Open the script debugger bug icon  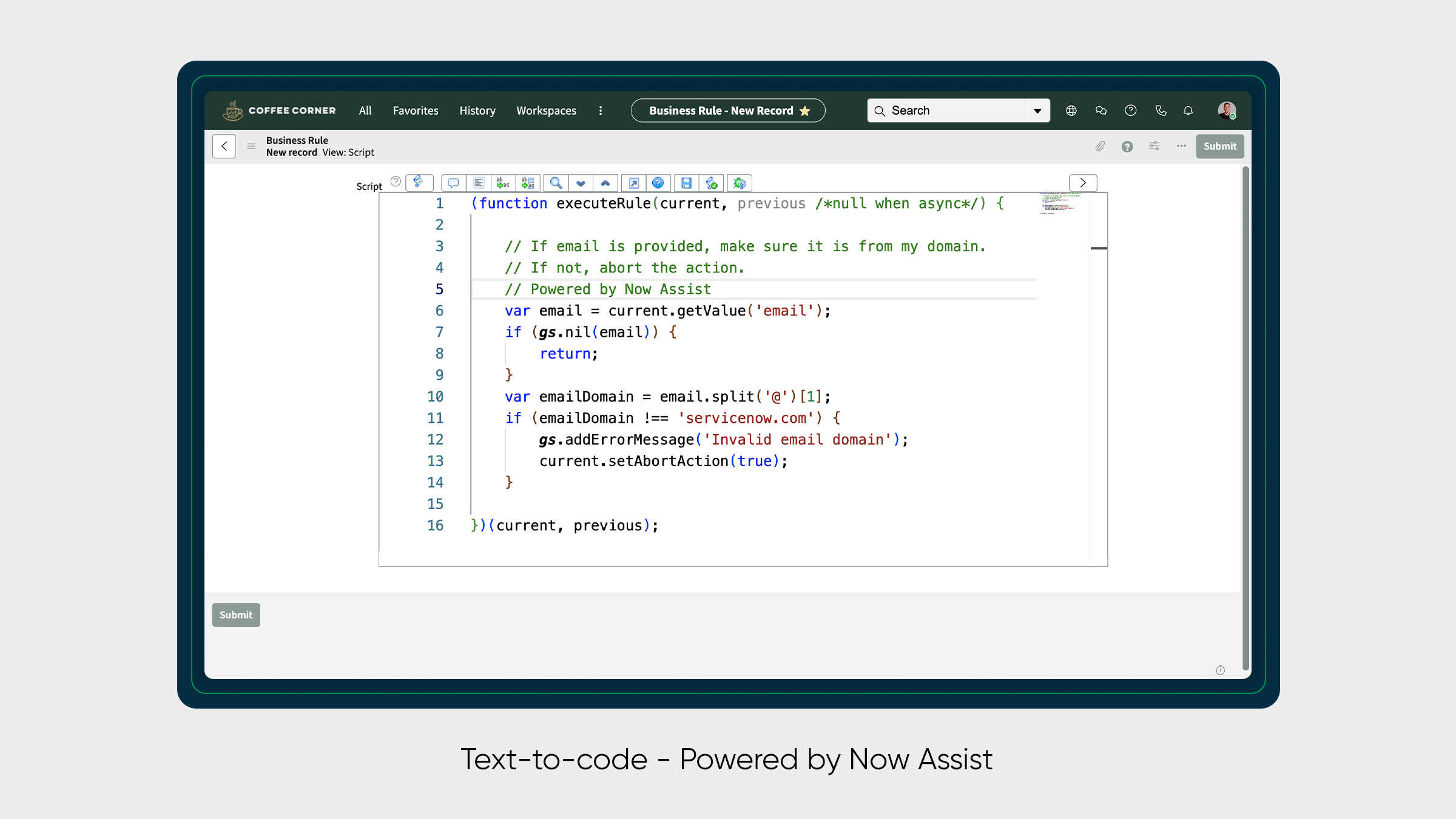pos(739,183)
